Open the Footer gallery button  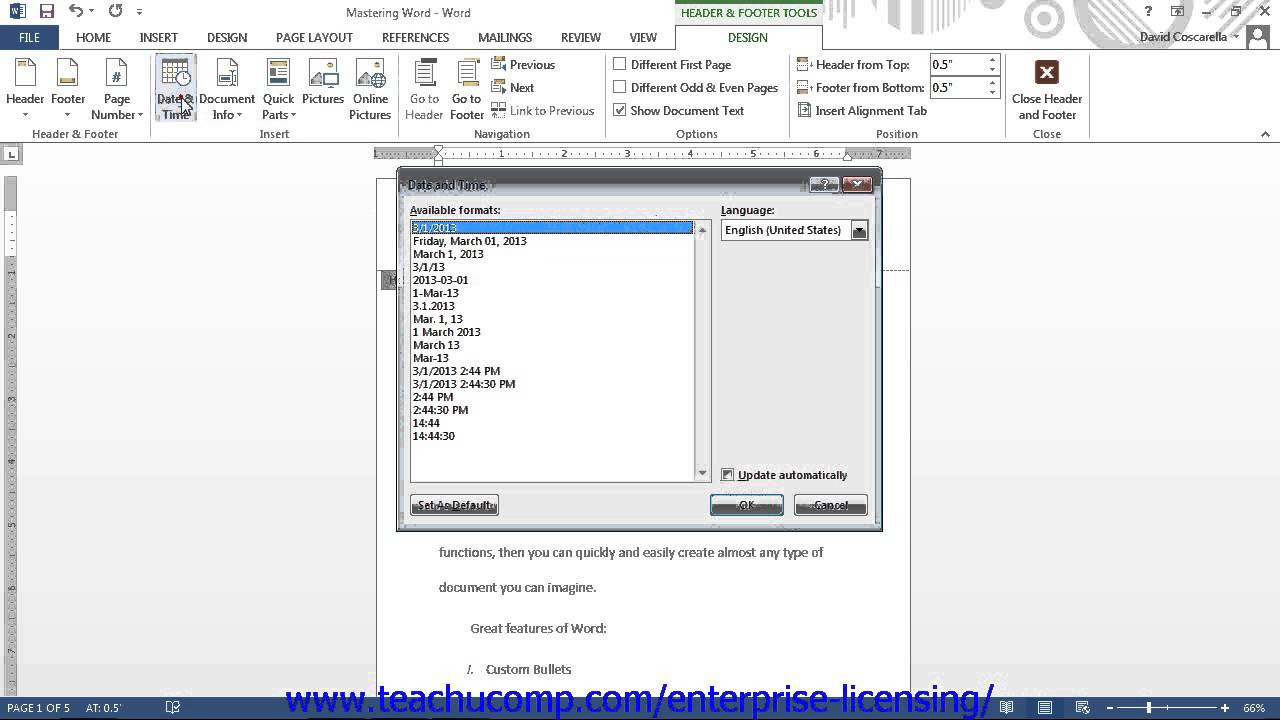(68, 89)
